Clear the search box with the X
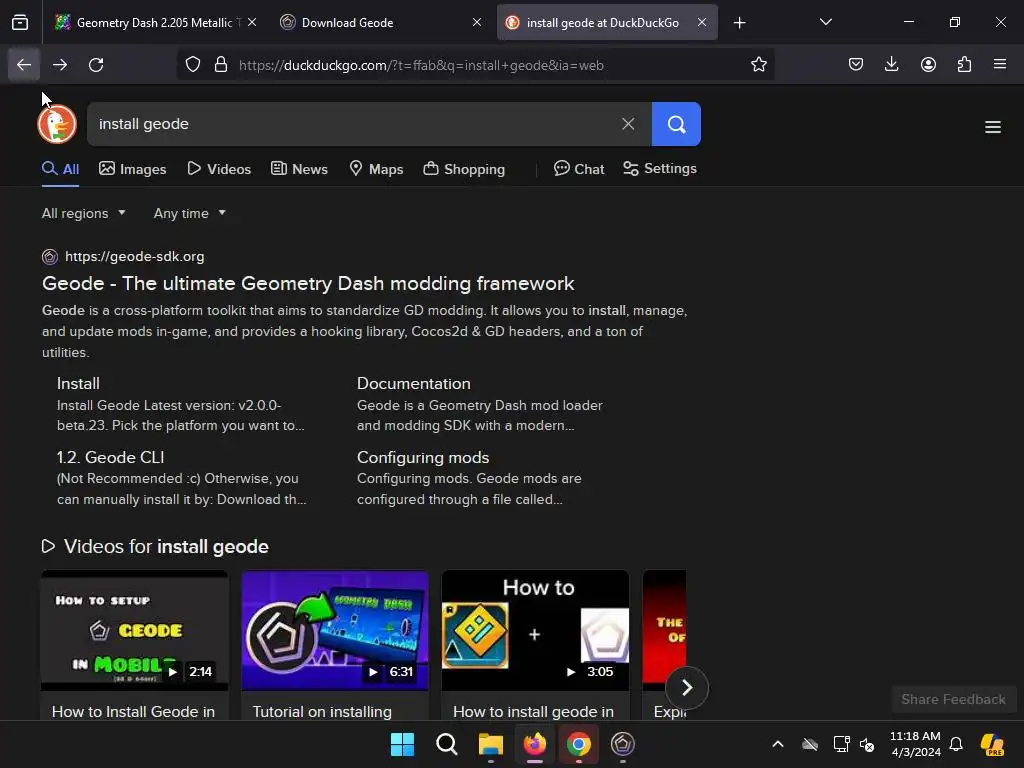This screenshot has height=768, width=1024. coord(628,124)
